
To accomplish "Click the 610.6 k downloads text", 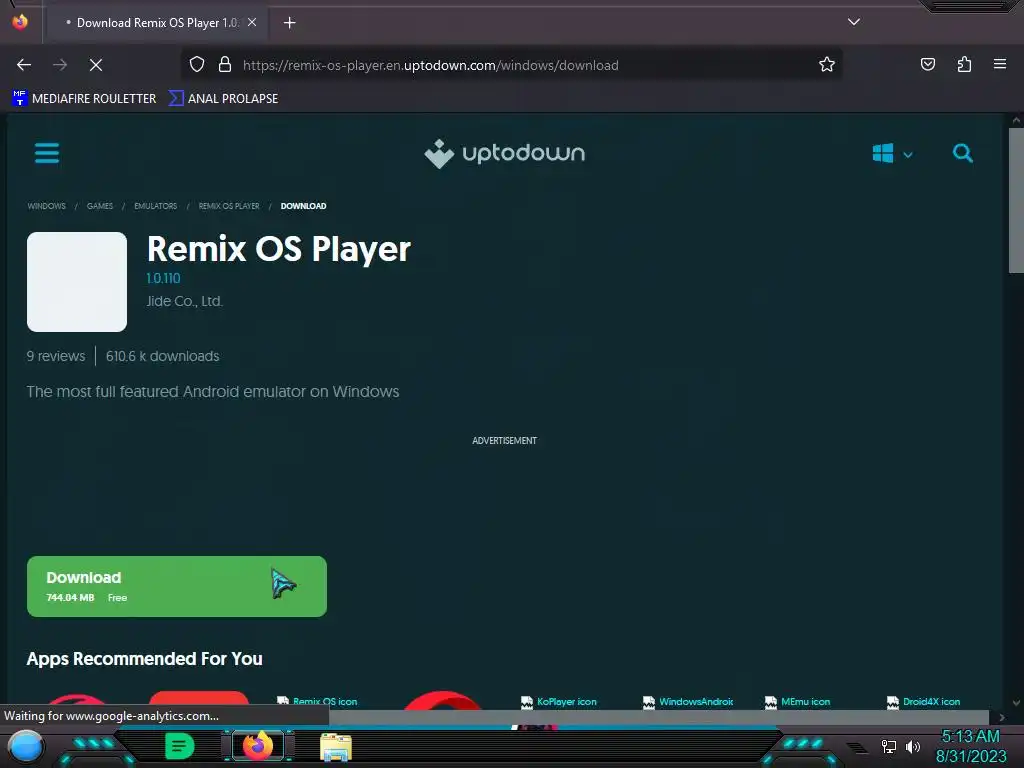I will [163, 356].
